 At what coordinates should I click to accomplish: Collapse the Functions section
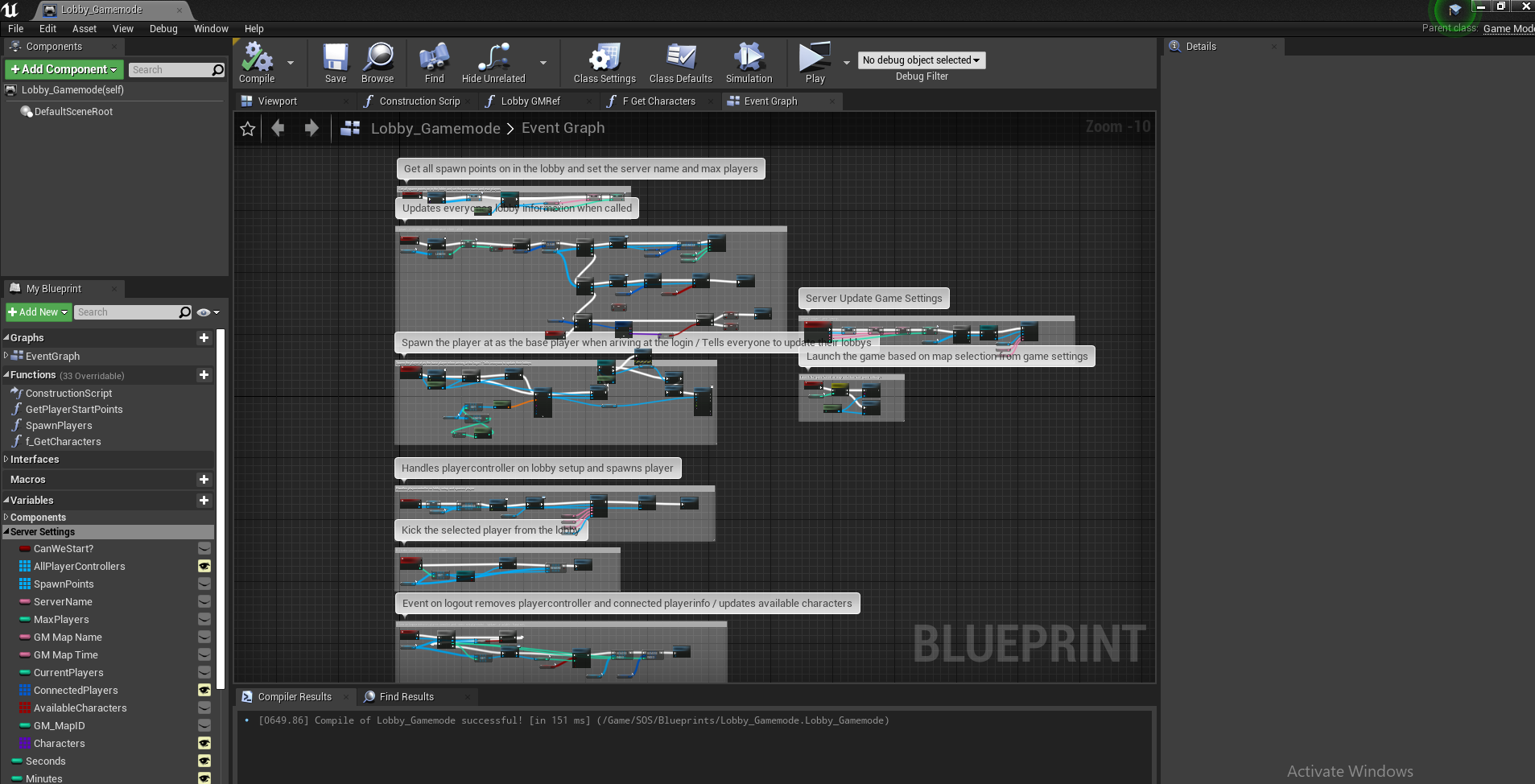6,375
